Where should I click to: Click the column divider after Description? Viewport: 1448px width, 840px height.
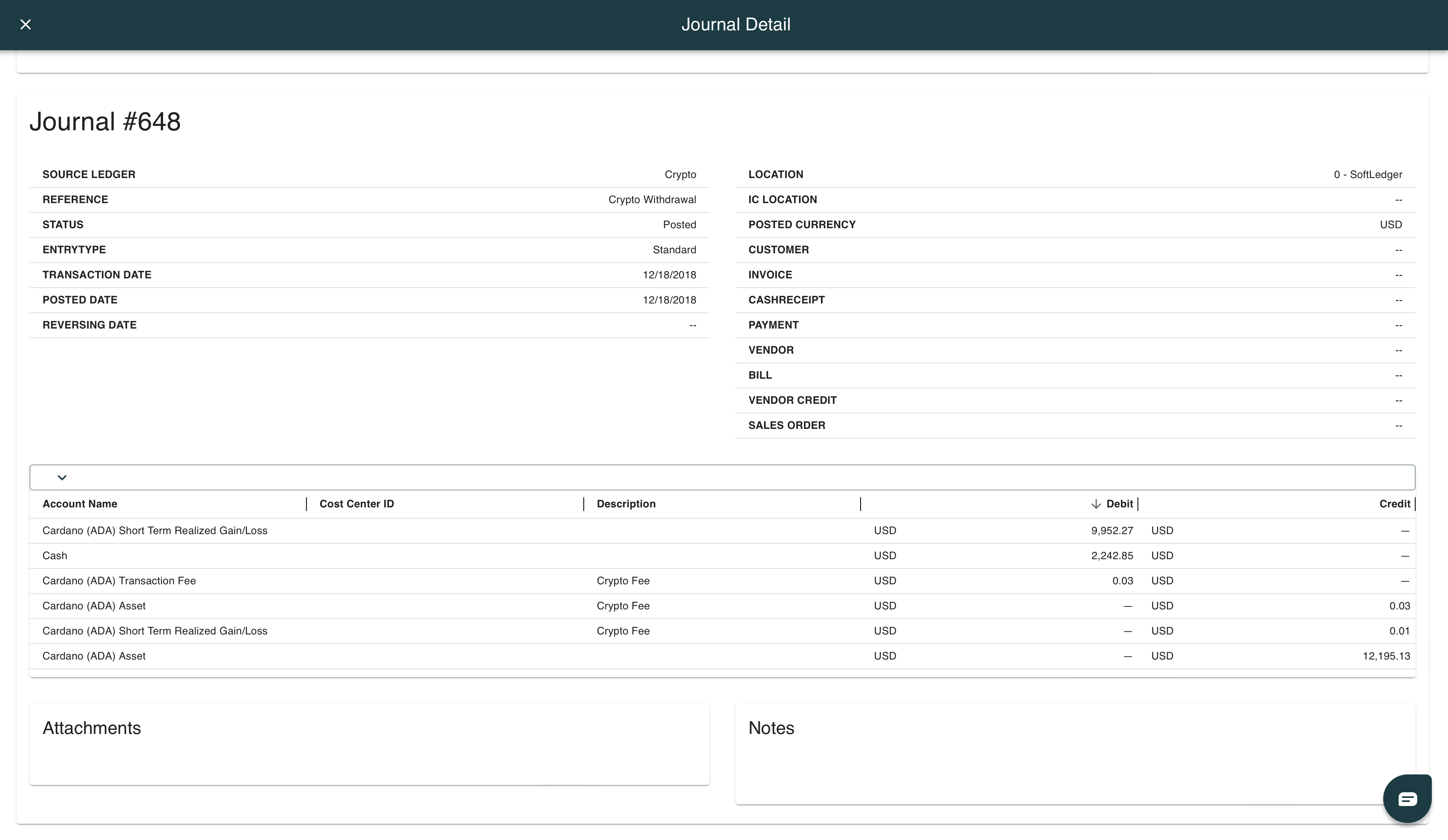(860, 504)
